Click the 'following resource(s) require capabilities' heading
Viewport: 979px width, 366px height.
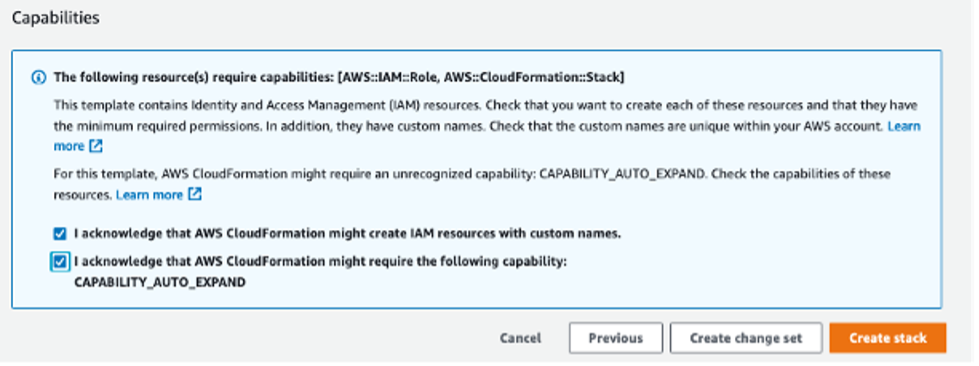click(x=339, y=77)
